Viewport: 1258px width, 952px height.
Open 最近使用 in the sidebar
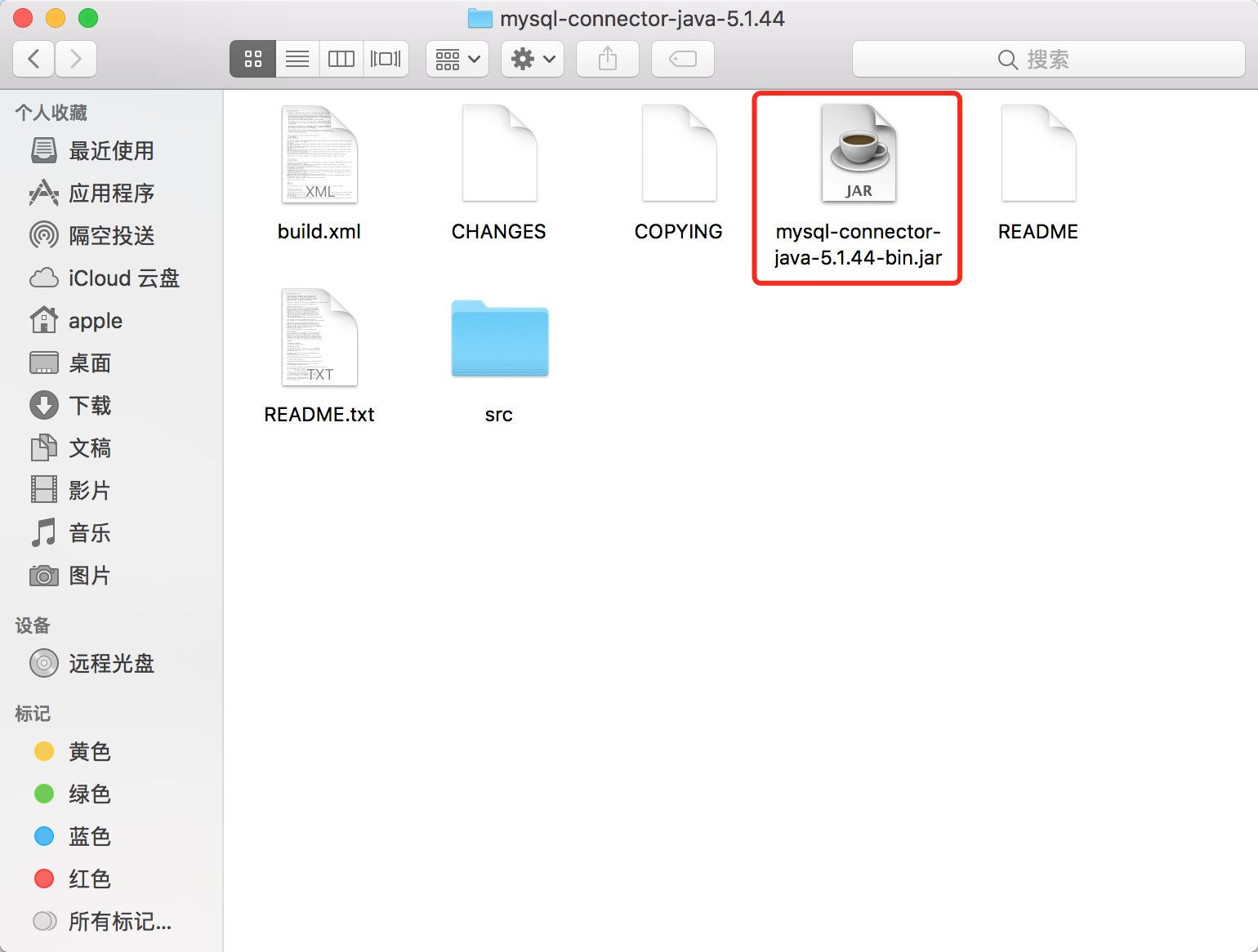111,151
